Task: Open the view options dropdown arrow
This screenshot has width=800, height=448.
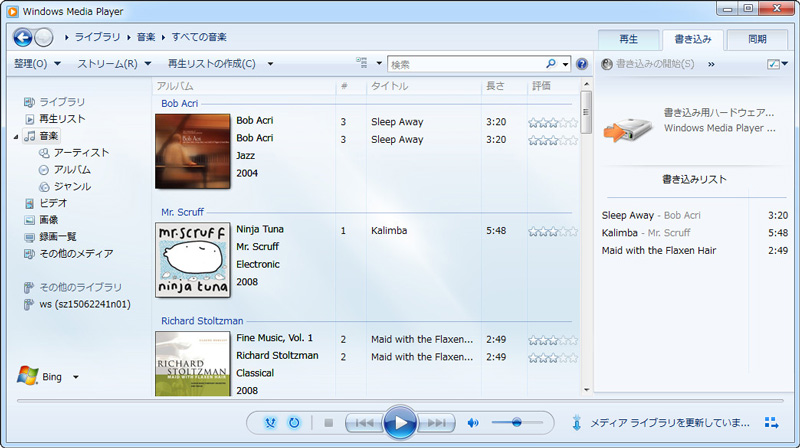Action: coord(379,64)
